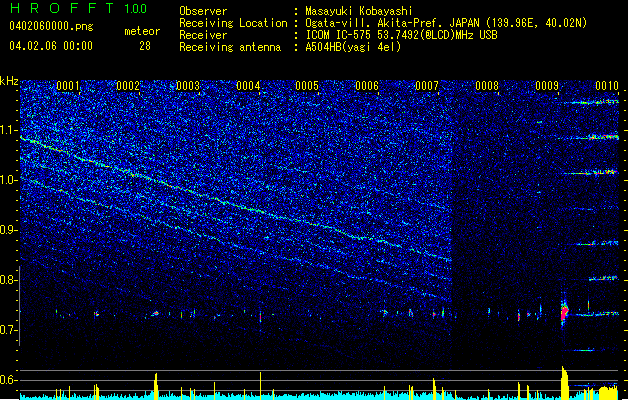Click the Receiving Location value line
Screen dimensions: 629x400
click(446, 23)
